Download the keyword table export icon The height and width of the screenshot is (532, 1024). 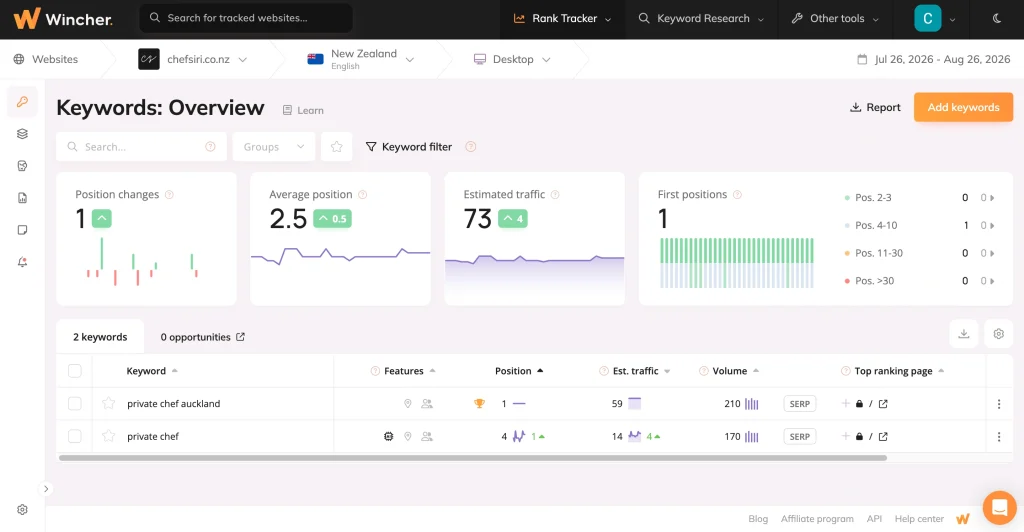click(x=963, y=334)
